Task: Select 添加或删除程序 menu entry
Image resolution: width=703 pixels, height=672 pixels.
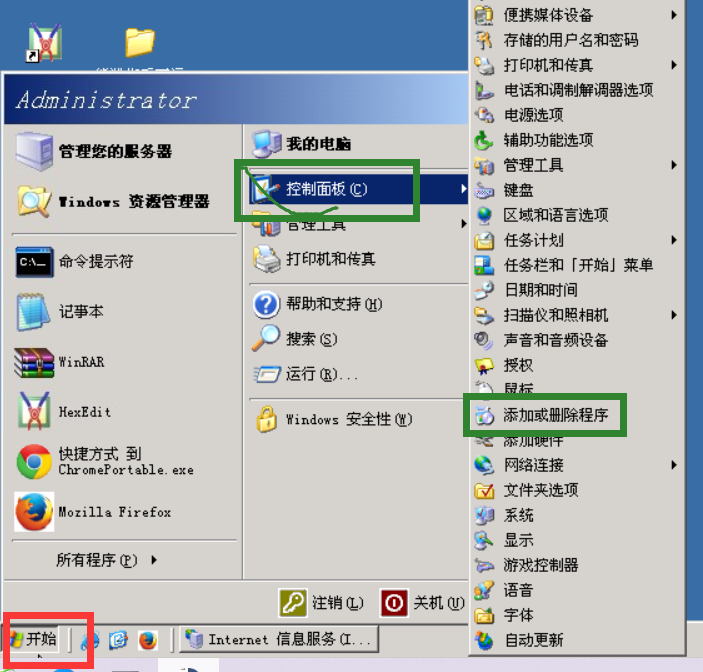Action: (577, 415)
